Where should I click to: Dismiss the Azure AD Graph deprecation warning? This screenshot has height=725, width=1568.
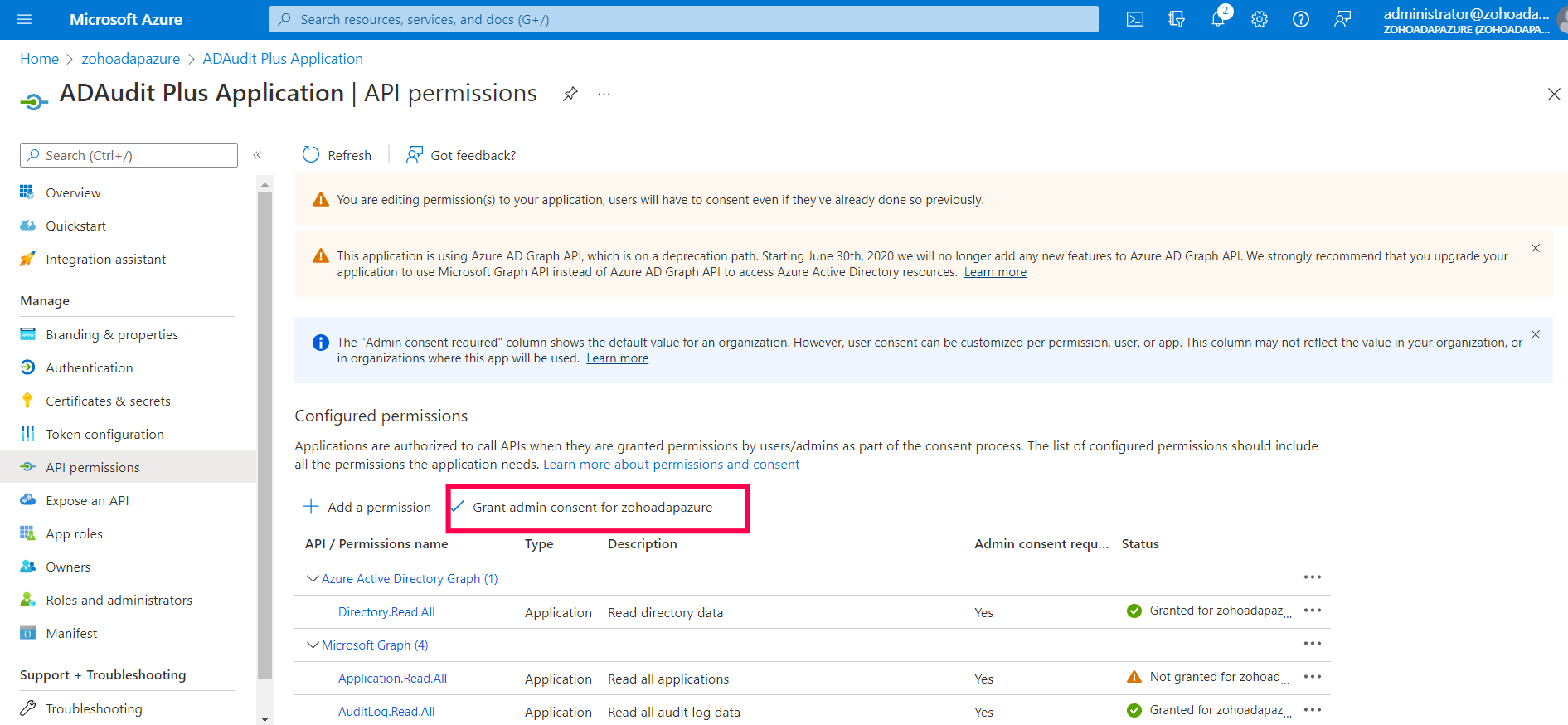point(1536,248)
